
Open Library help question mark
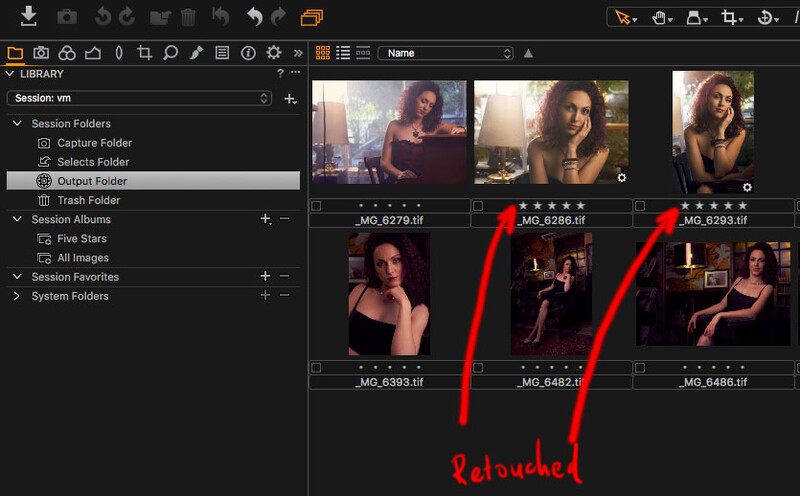click(x=280, y=73)
